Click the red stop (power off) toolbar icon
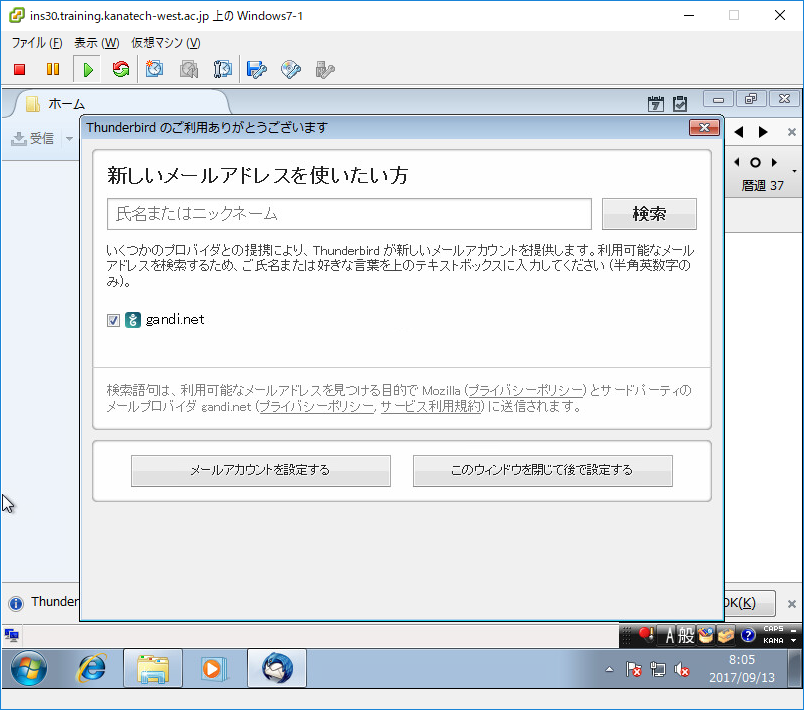The width and height of the screenshot is (807, 712). pos(20,70)
